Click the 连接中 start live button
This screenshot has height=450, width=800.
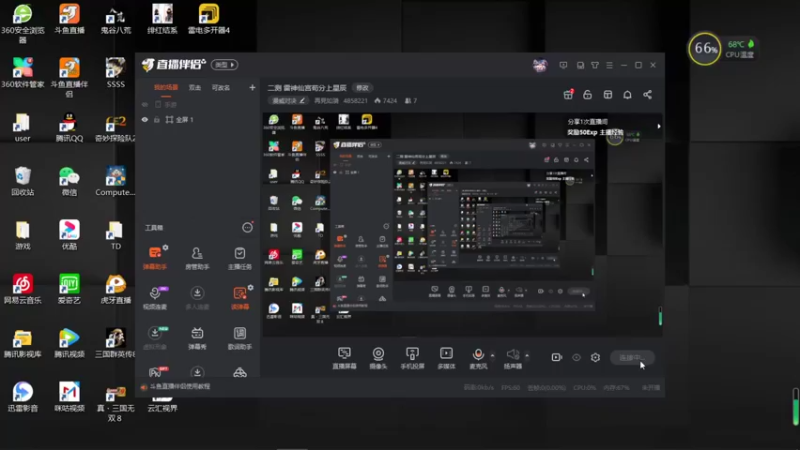(632, 358)
